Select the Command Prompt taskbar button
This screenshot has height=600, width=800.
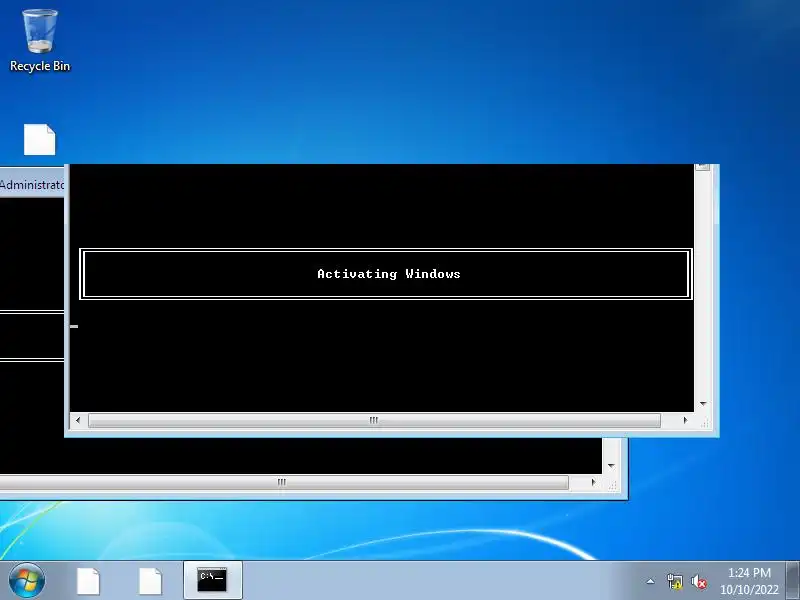212,581
